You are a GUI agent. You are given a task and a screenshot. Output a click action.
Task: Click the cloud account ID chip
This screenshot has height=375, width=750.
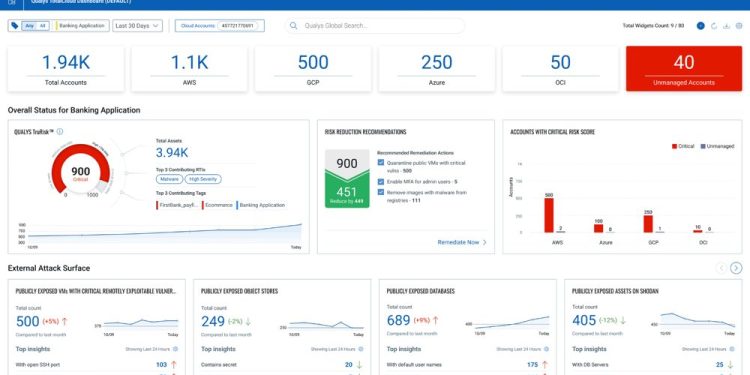[x=238, y=26]
